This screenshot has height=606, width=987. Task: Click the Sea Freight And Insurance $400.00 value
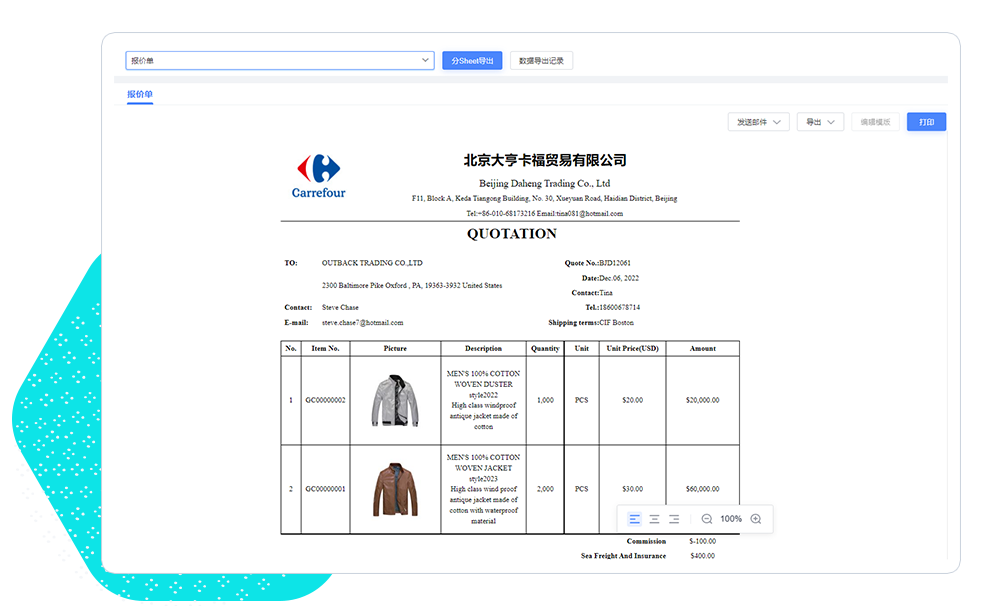(702, 556)
